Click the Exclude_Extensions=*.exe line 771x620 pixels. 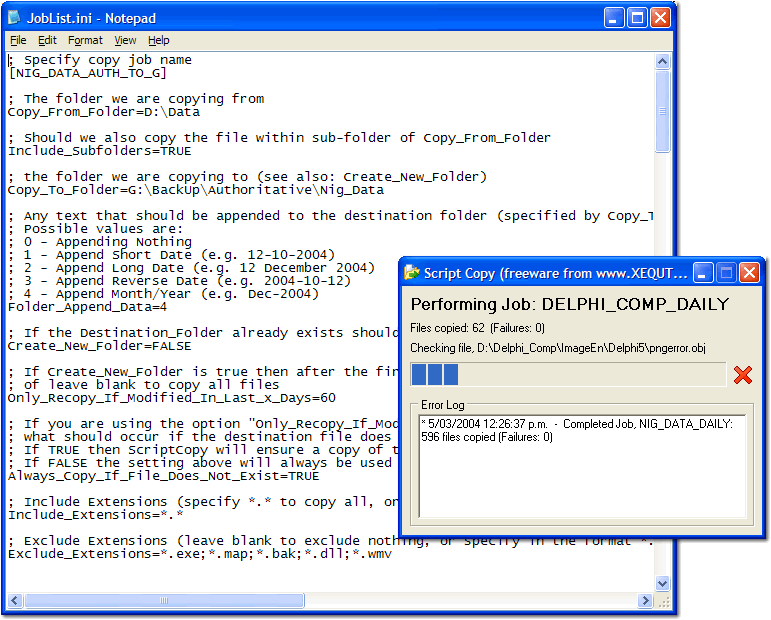(200, 554)
